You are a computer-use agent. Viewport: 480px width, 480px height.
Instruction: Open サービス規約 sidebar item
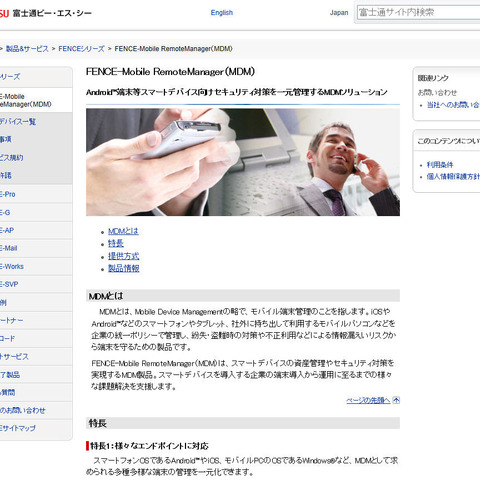(36, 157)
